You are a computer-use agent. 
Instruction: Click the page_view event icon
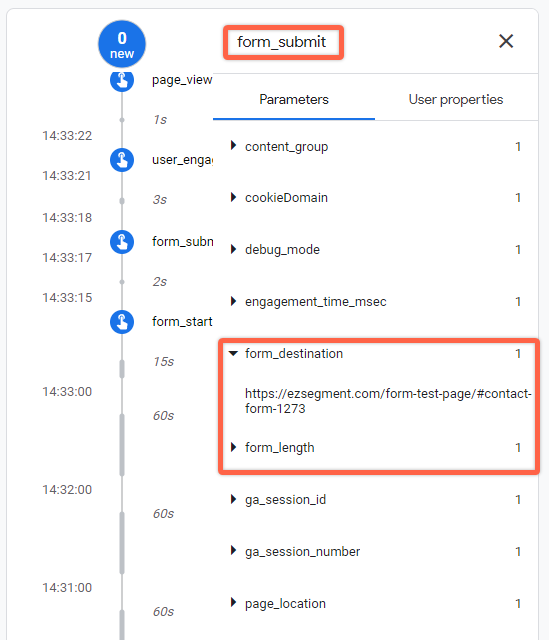[122, 80]
